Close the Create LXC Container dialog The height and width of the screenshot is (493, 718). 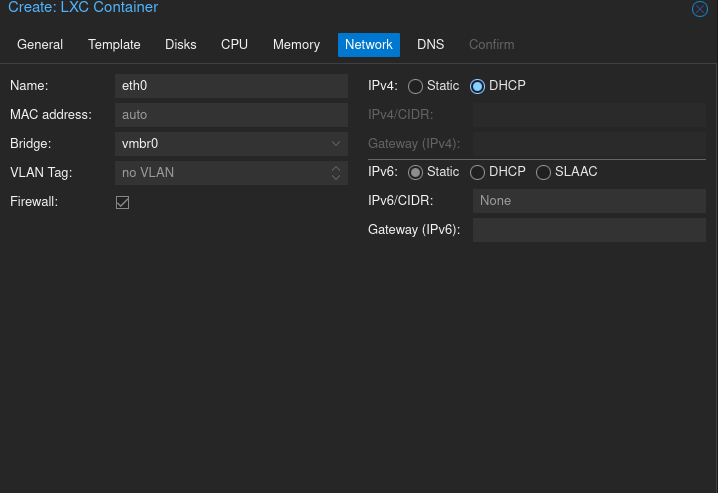(699, 9)
